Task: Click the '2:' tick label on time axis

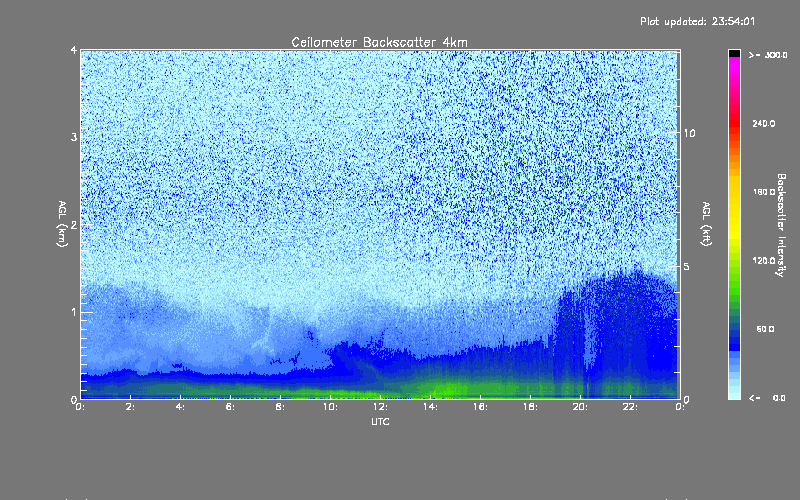Action: point(130,407)
